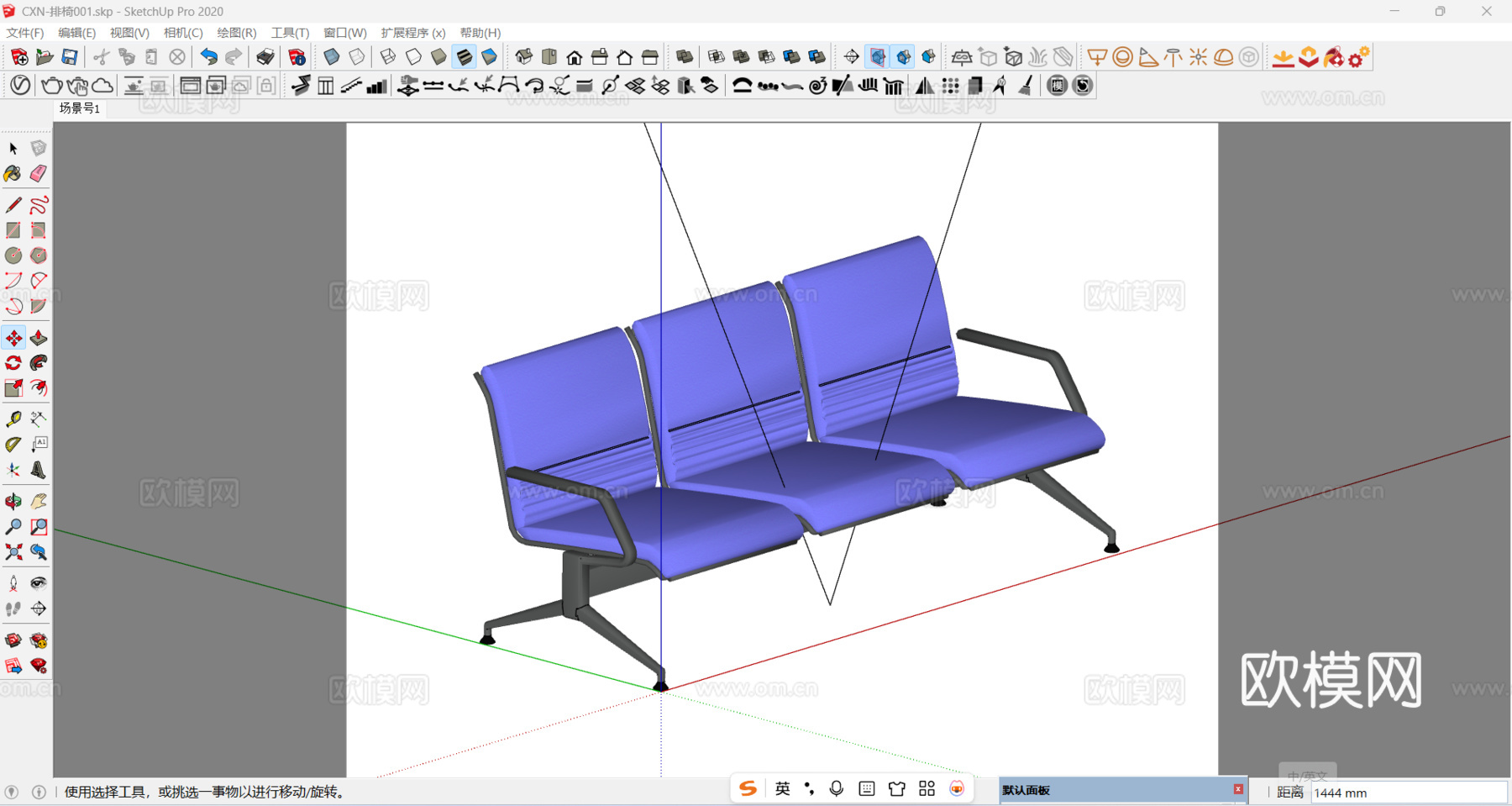Viewport: 1512px width, 806px height.
Task: Click the red gear extension icon
Action: (x=1358, y=57)
